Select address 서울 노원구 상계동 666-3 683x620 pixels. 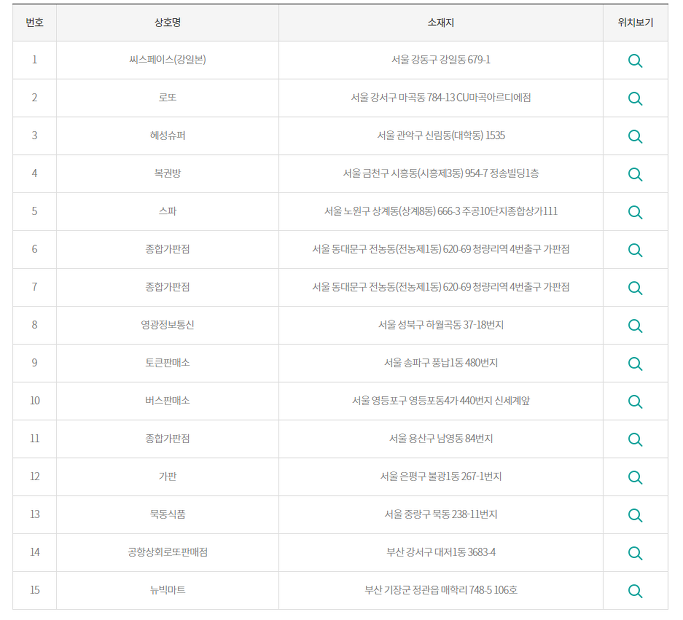click(x=441, y=211)
